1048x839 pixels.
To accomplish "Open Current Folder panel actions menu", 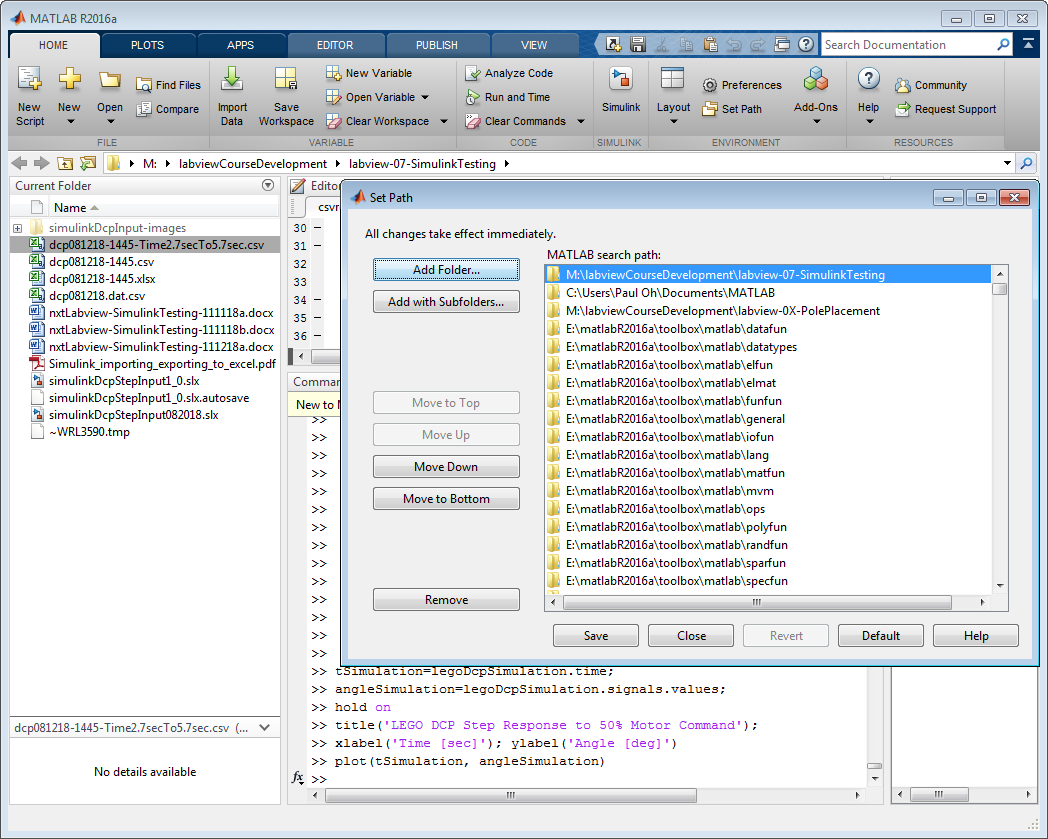I will point(268,185).
